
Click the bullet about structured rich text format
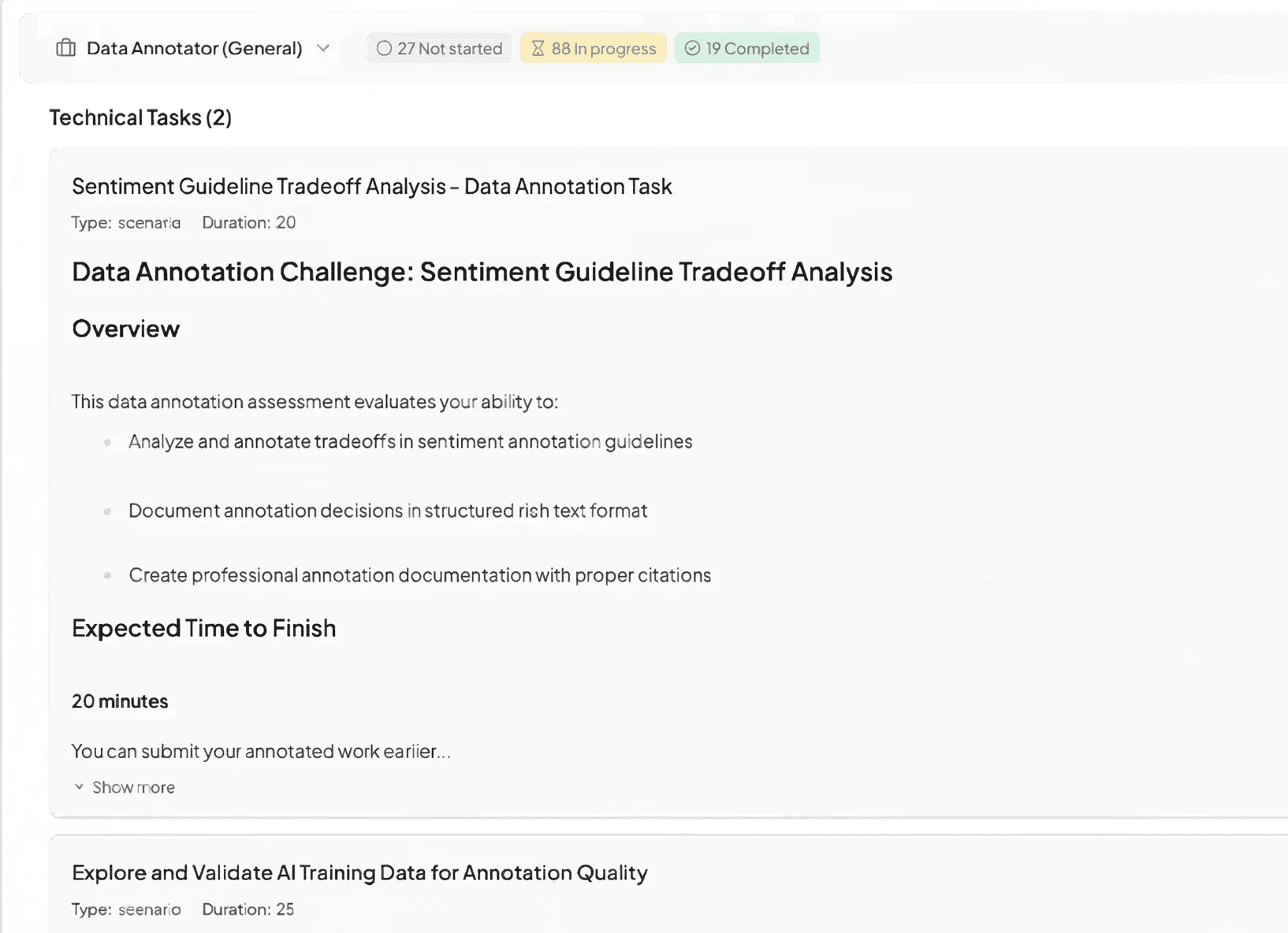388,511
